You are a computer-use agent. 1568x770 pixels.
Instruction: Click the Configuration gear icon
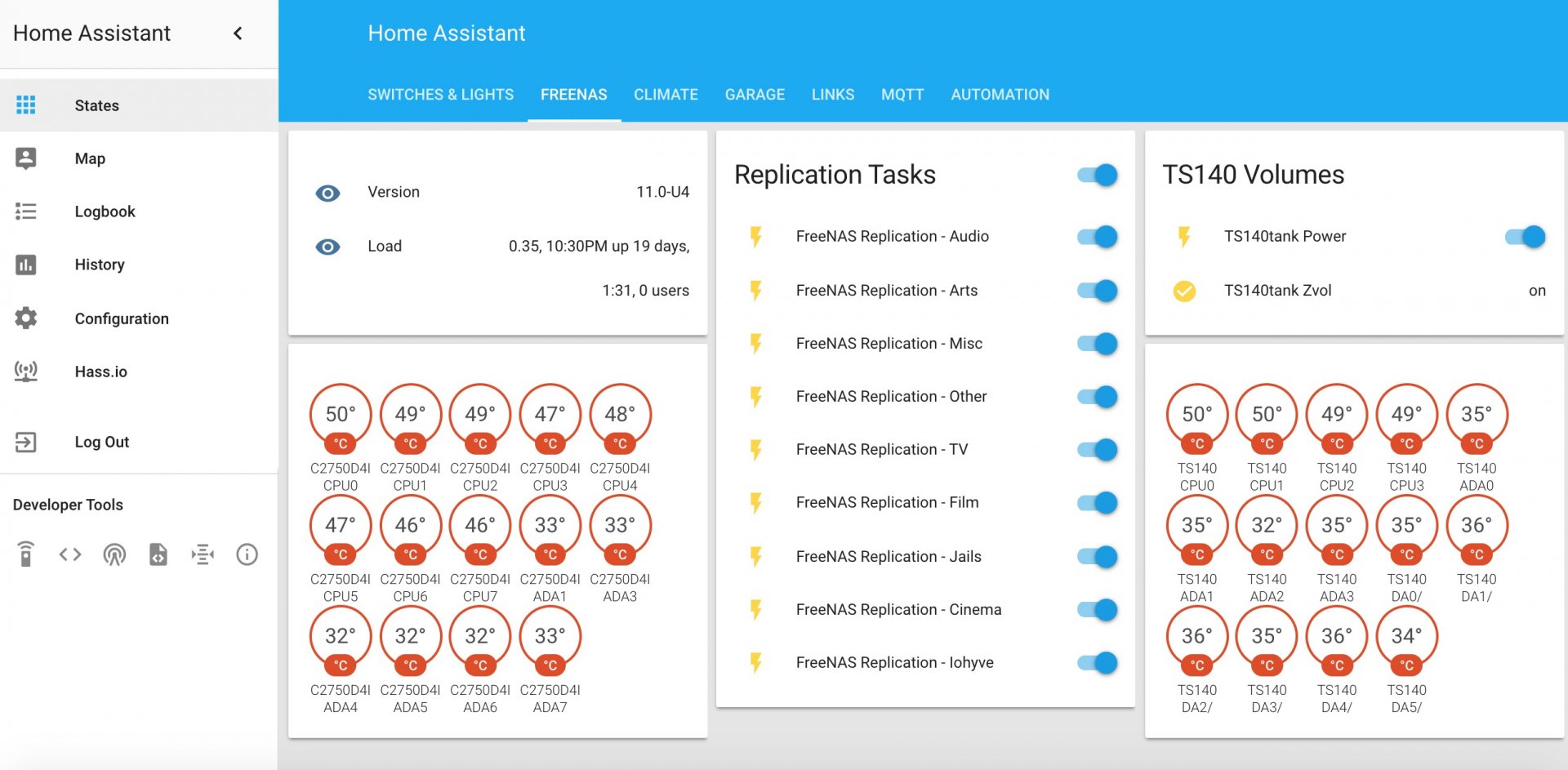(x=26, y=318)
